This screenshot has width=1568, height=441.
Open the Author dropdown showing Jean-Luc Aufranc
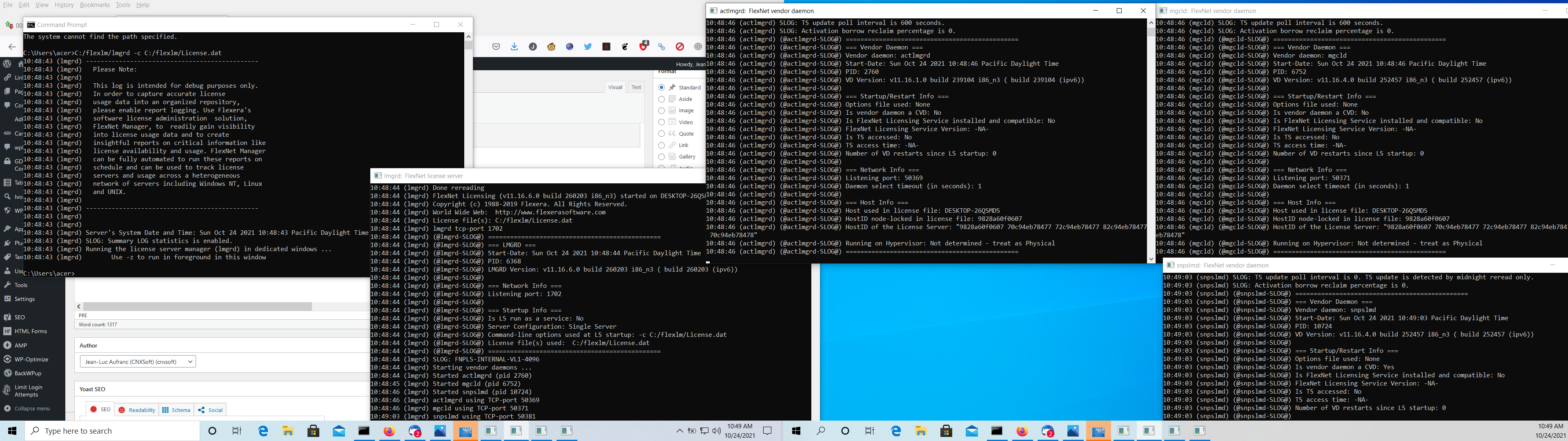tap(138, 361)
